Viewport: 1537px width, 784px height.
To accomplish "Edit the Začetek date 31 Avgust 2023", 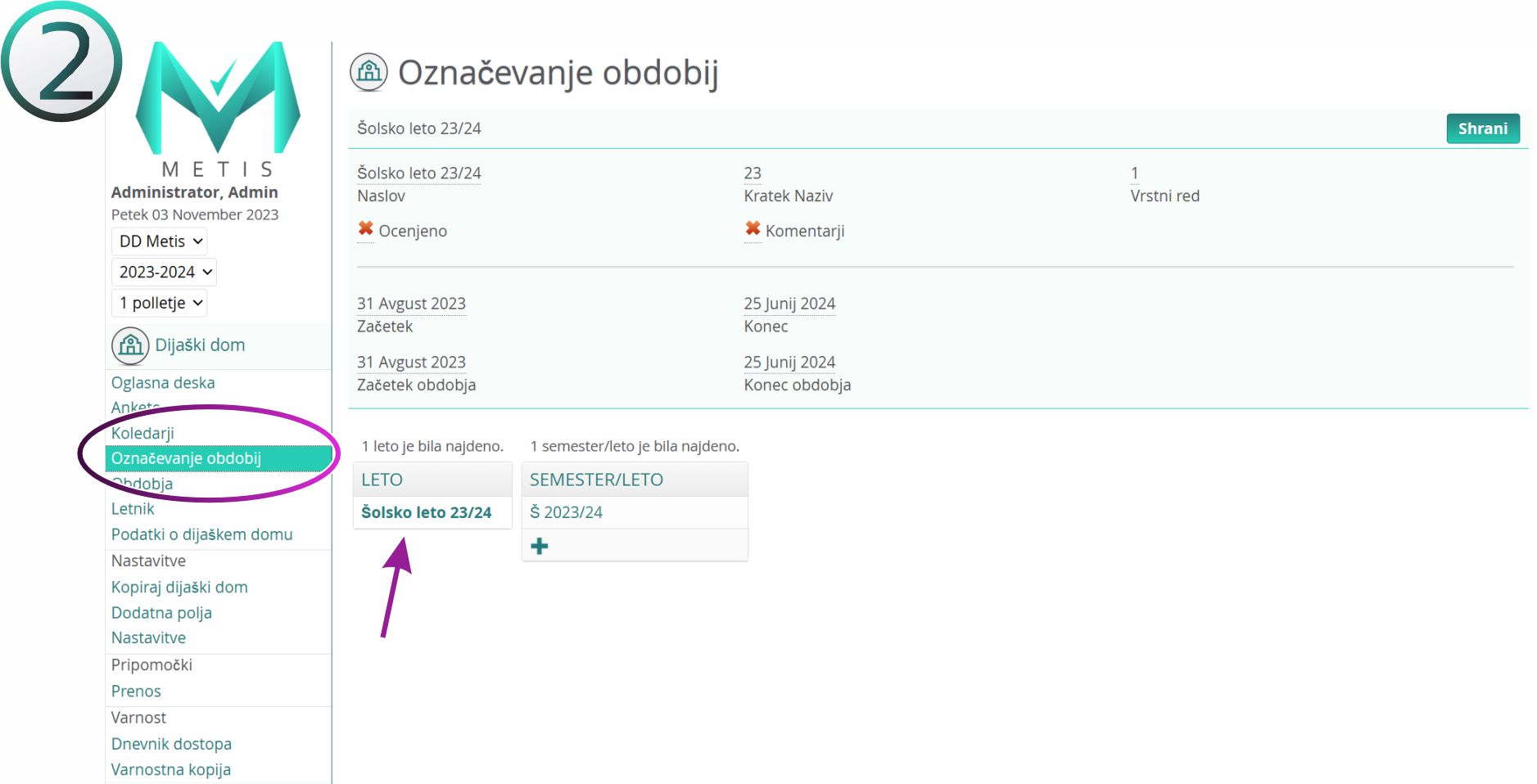I will [411, 304].
